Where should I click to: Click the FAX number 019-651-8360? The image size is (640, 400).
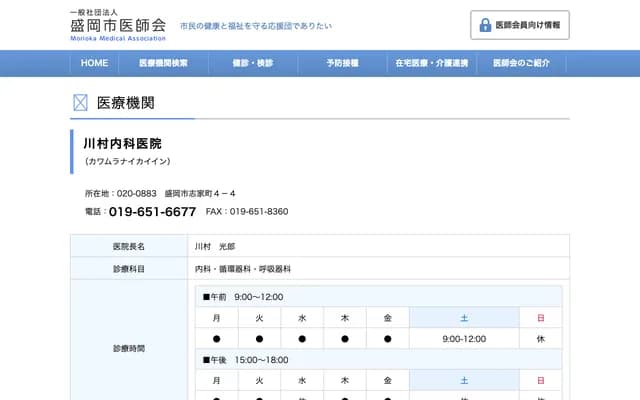tap(258, 212)
